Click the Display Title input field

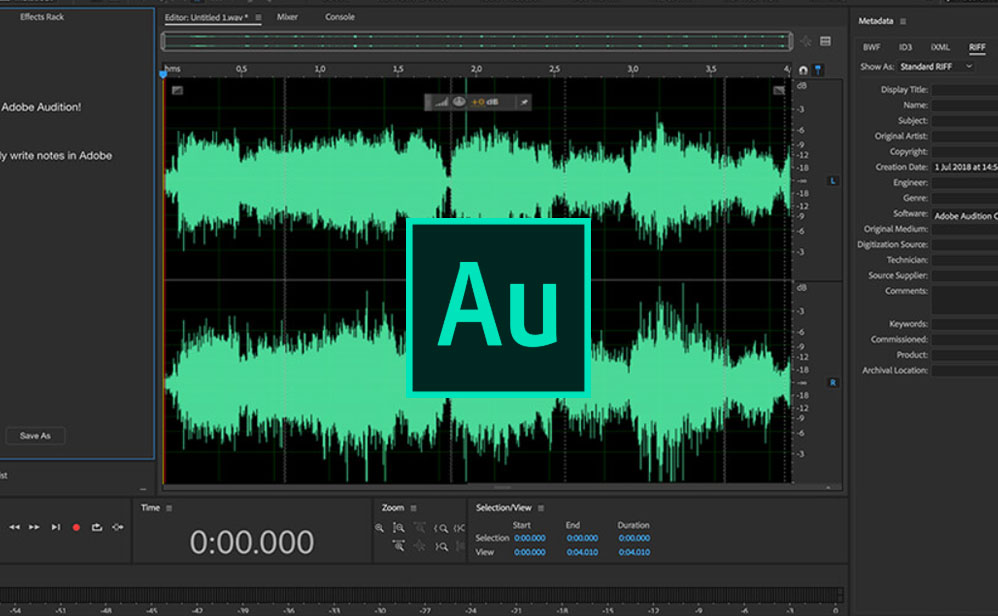click(965, 90)
